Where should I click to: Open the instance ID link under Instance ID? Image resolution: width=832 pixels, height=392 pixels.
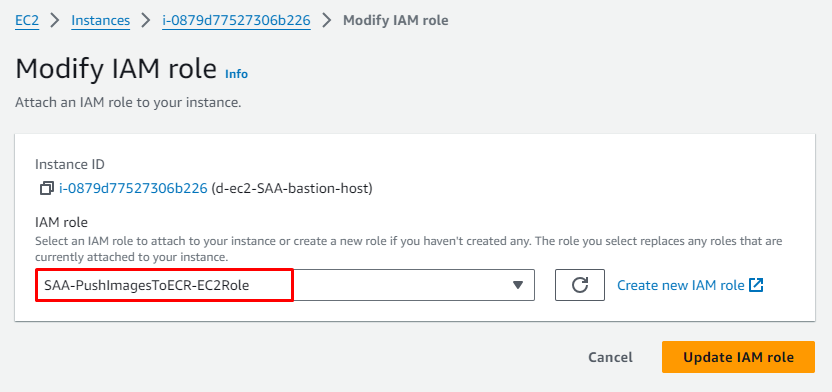(x=133, y=188)
